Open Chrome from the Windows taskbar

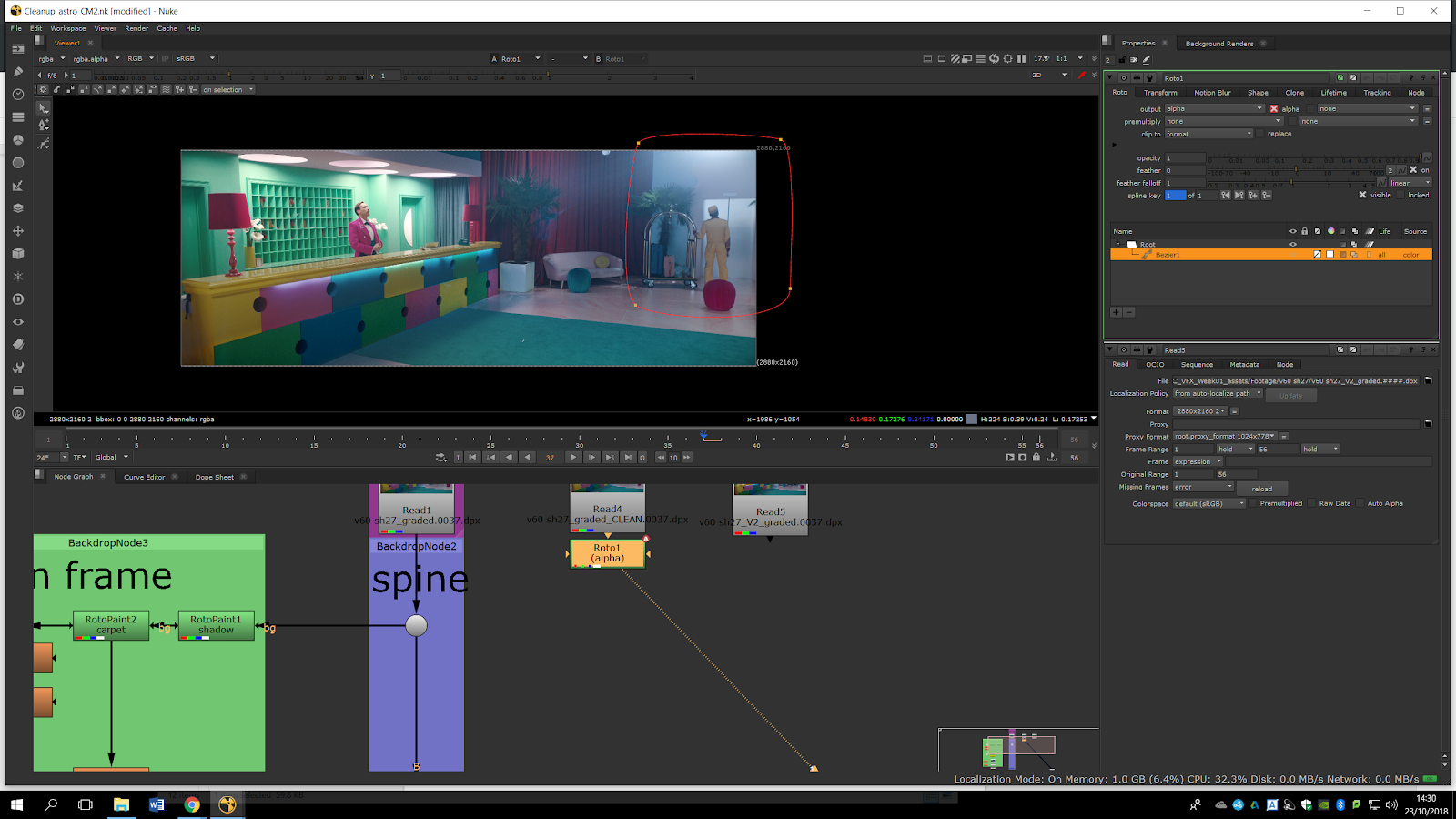(x=192, y=804)
